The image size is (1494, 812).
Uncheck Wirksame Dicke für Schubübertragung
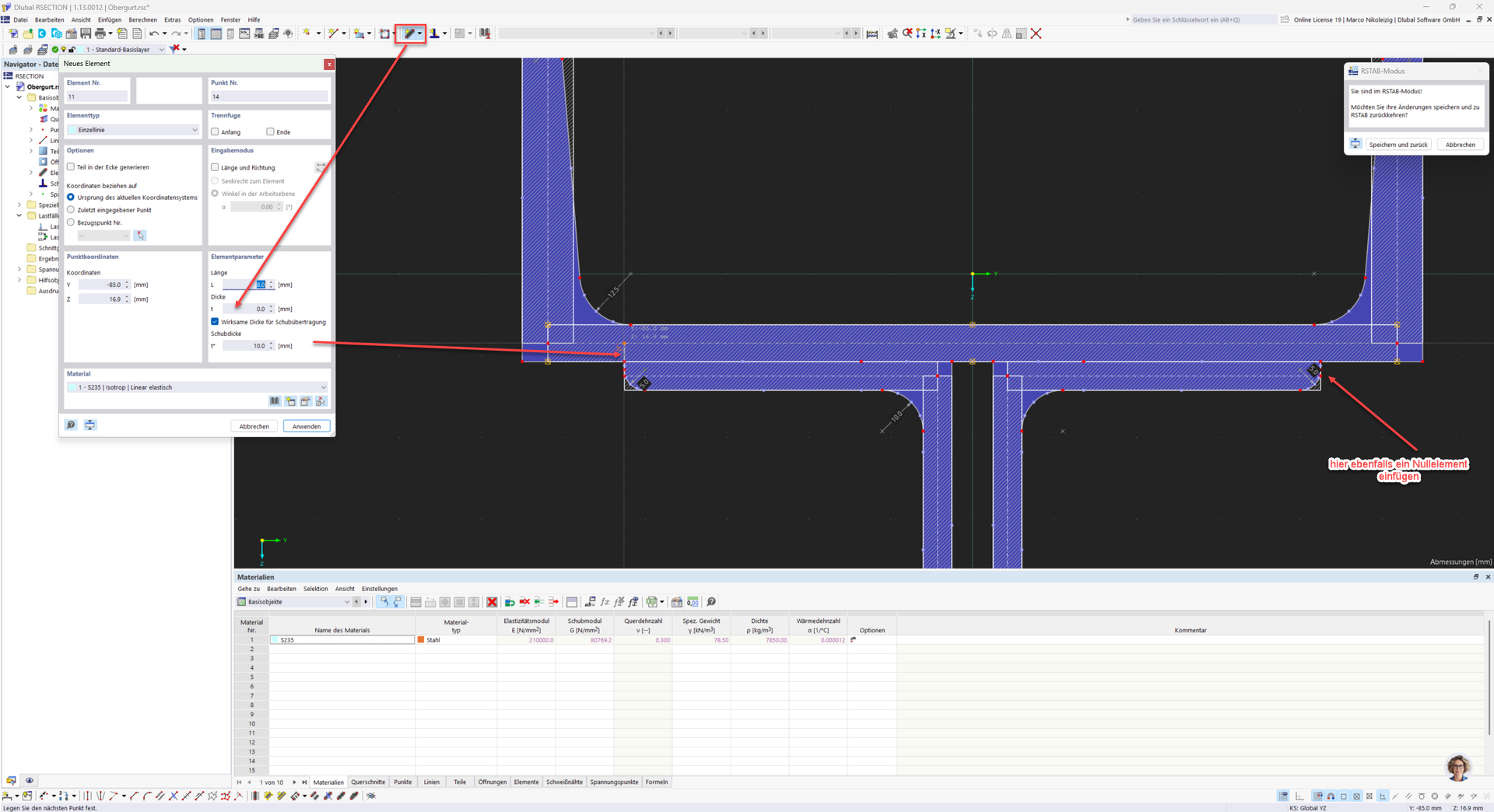click(216, 321)
